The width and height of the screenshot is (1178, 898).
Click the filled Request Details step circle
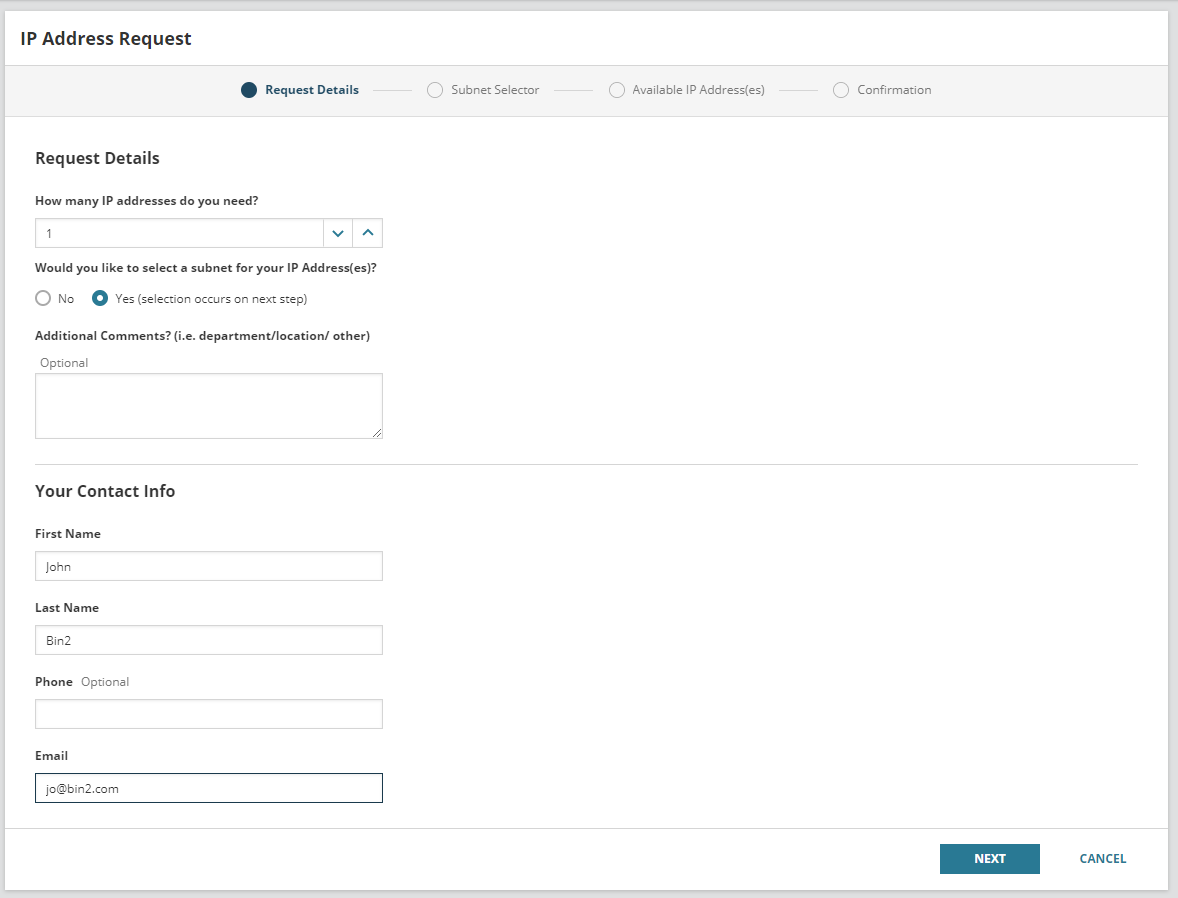click(x=249, y=90)
